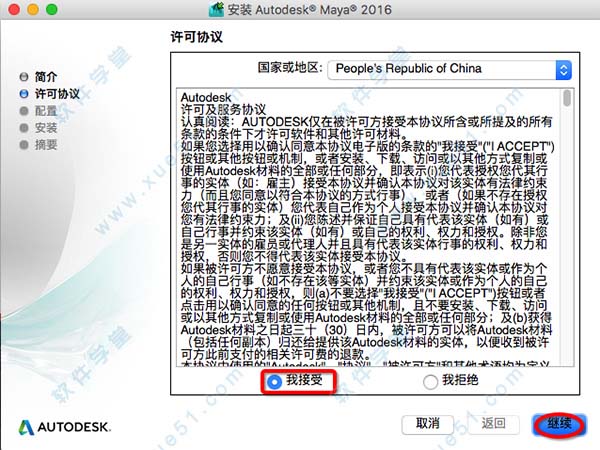
Task: Select the 安装 step in sidebar
Action: tap(46, 128)
